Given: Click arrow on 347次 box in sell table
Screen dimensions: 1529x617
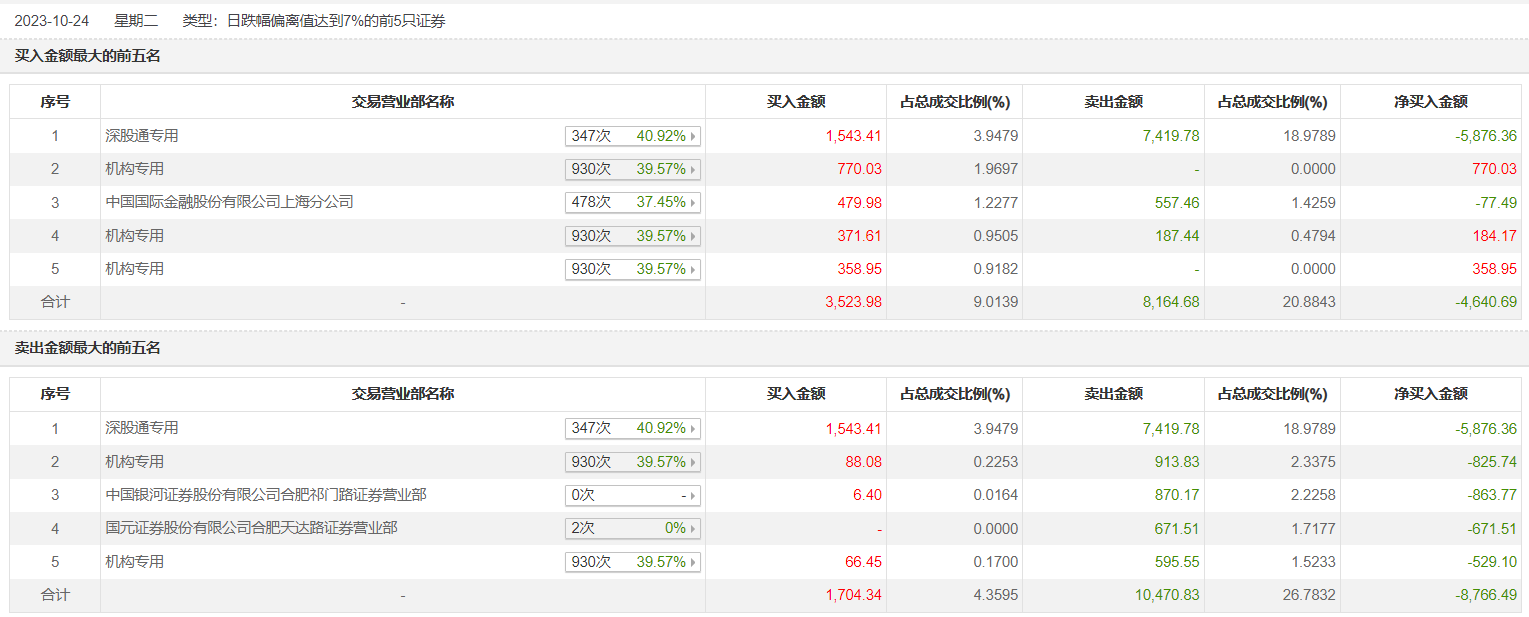Looking at the screenshot, I should pyautogui.click(x=694, y=428).
